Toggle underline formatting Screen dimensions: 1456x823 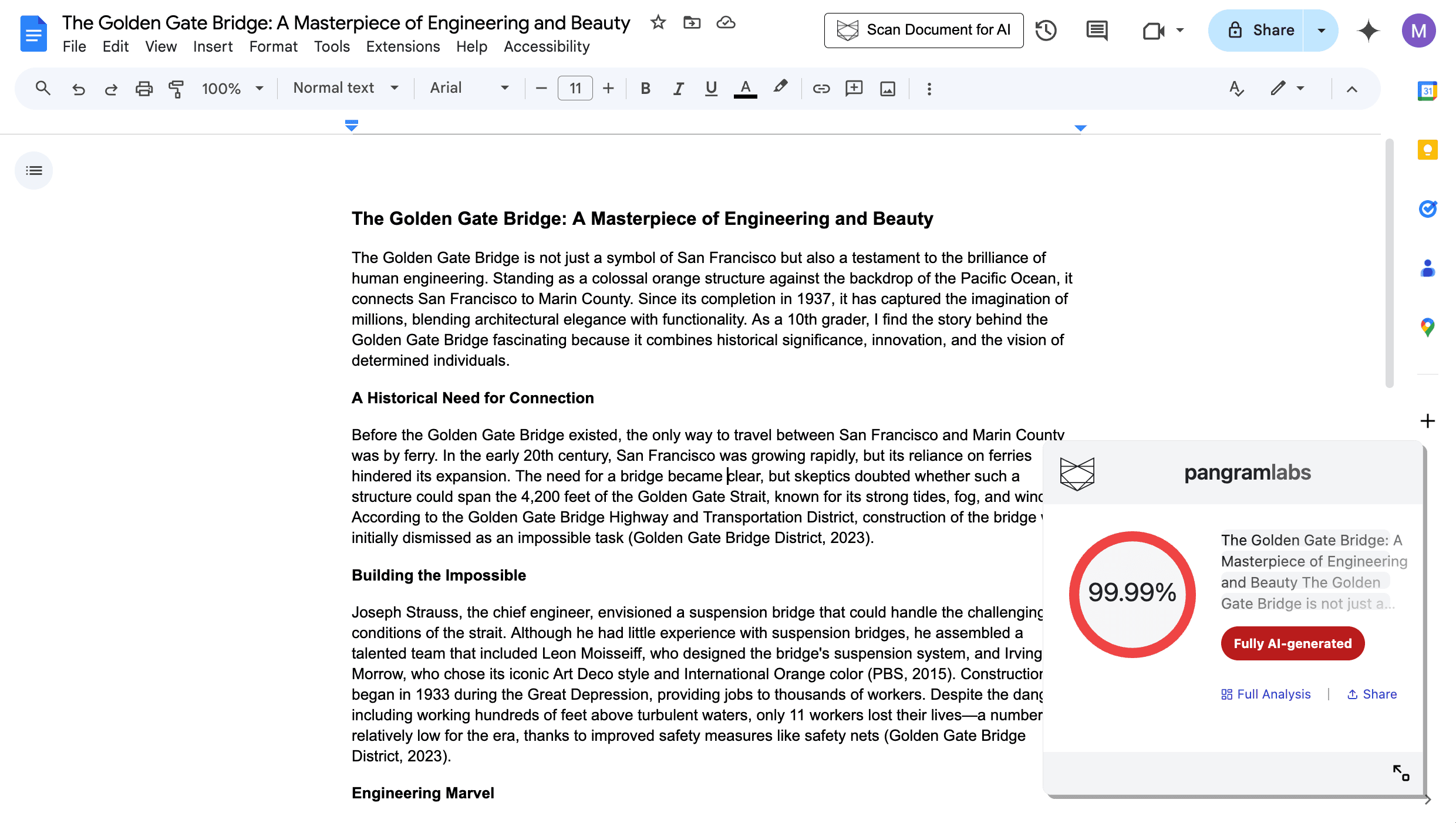pyautogui.click(x=711, y=89)
